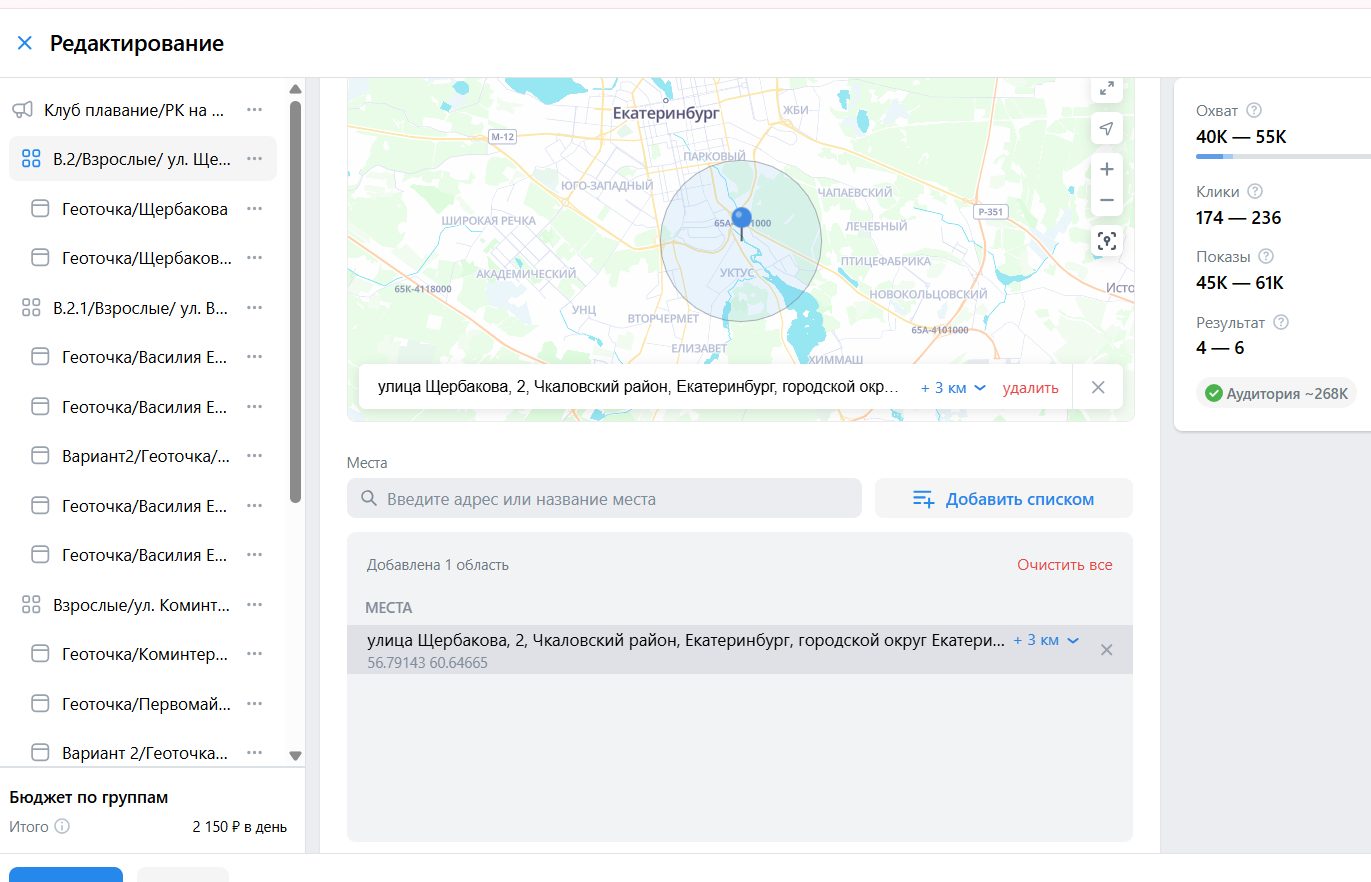The height and width of the screenshot is (882, 1371).
Task: Click the map locate-me arrow icon
Action: [1106, 128]
